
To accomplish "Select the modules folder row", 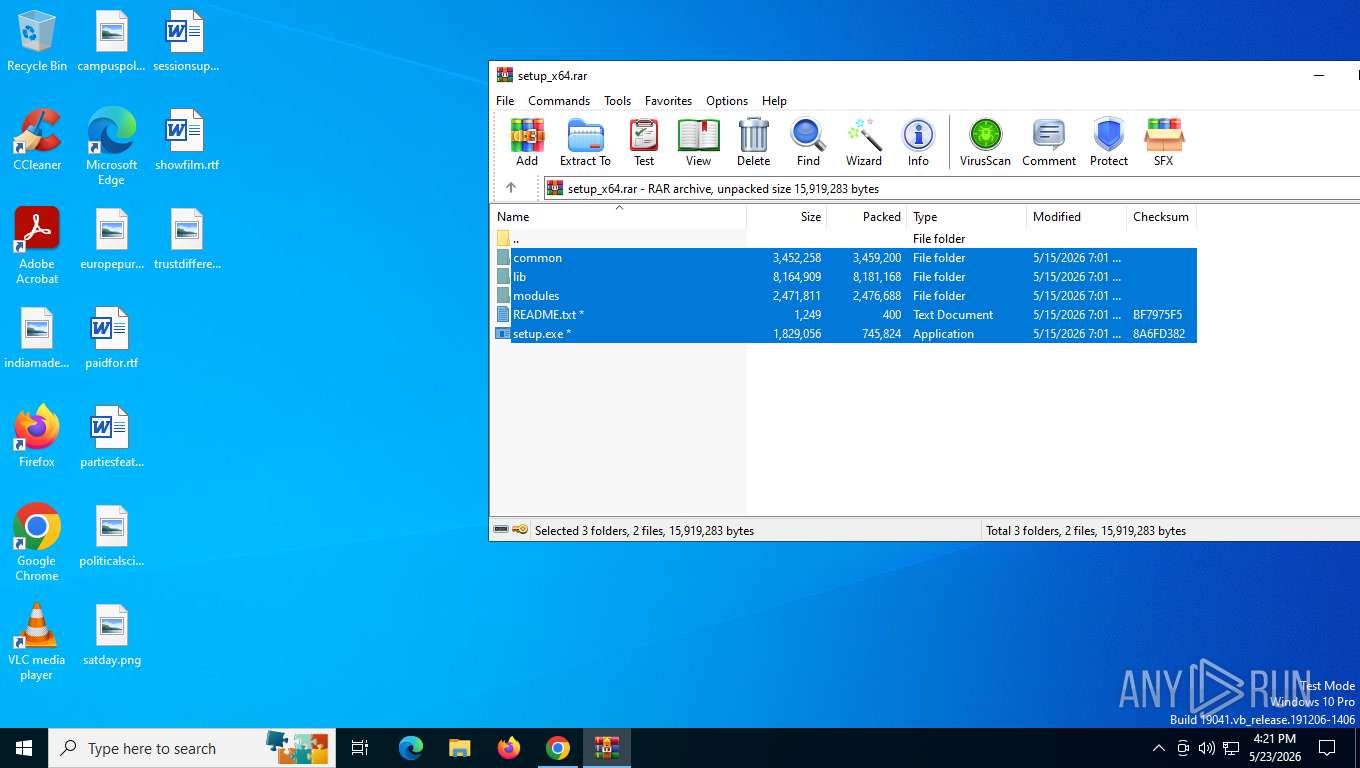I will point(845,296).
